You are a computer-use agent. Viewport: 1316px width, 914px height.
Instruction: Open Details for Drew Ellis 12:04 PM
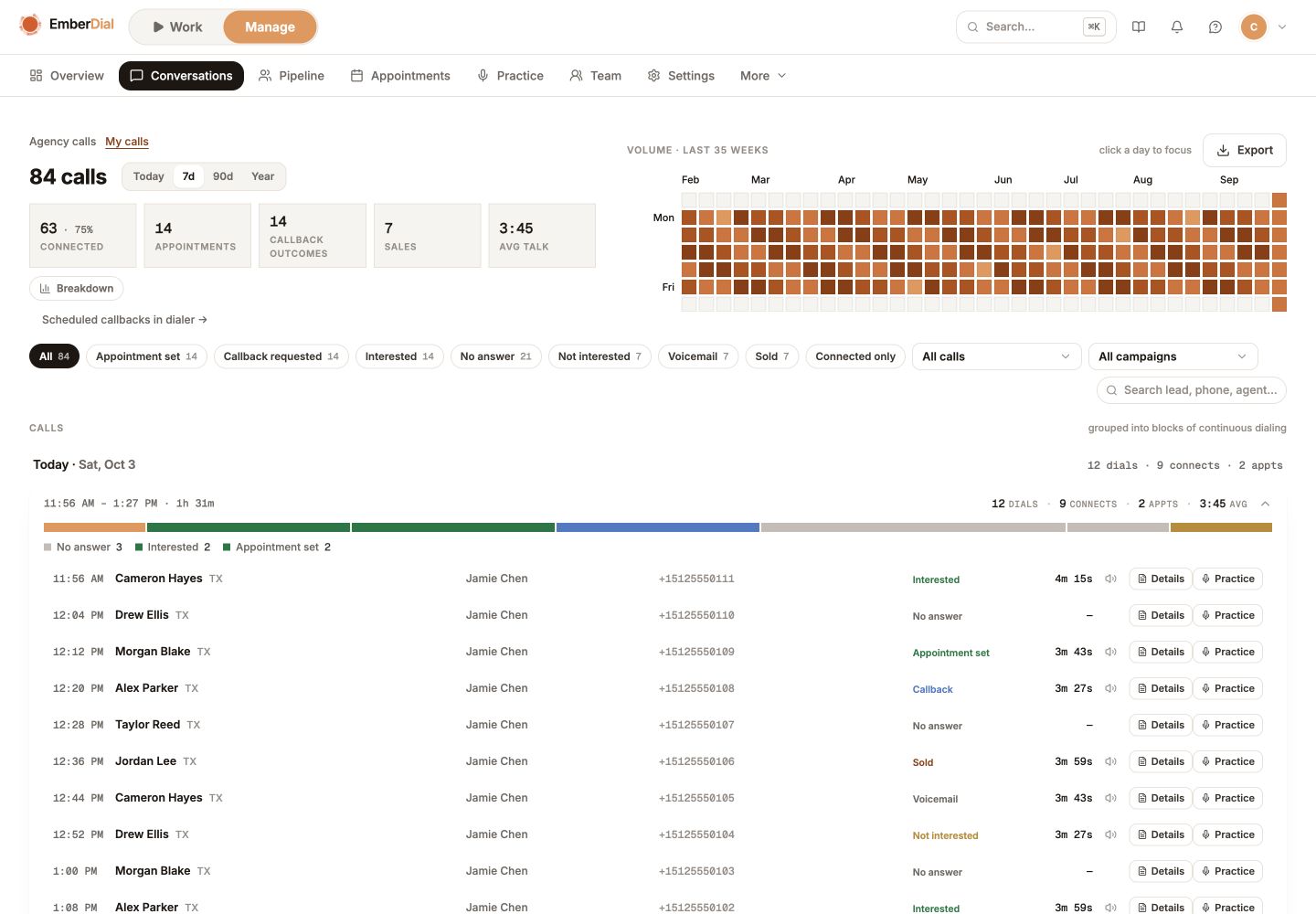point(1161,615)
